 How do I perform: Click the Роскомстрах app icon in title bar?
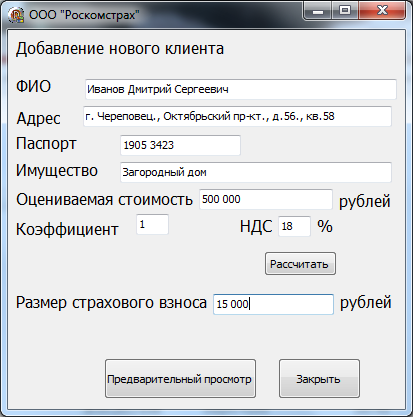point(16,15)
